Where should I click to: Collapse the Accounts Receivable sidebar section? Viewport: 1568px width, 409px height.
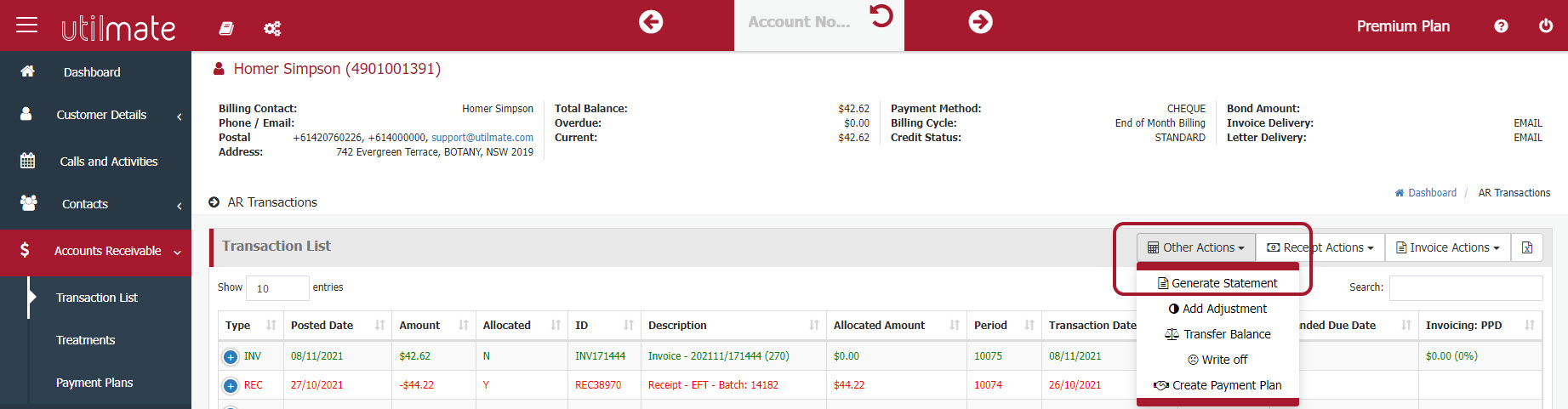pos(178,252)
